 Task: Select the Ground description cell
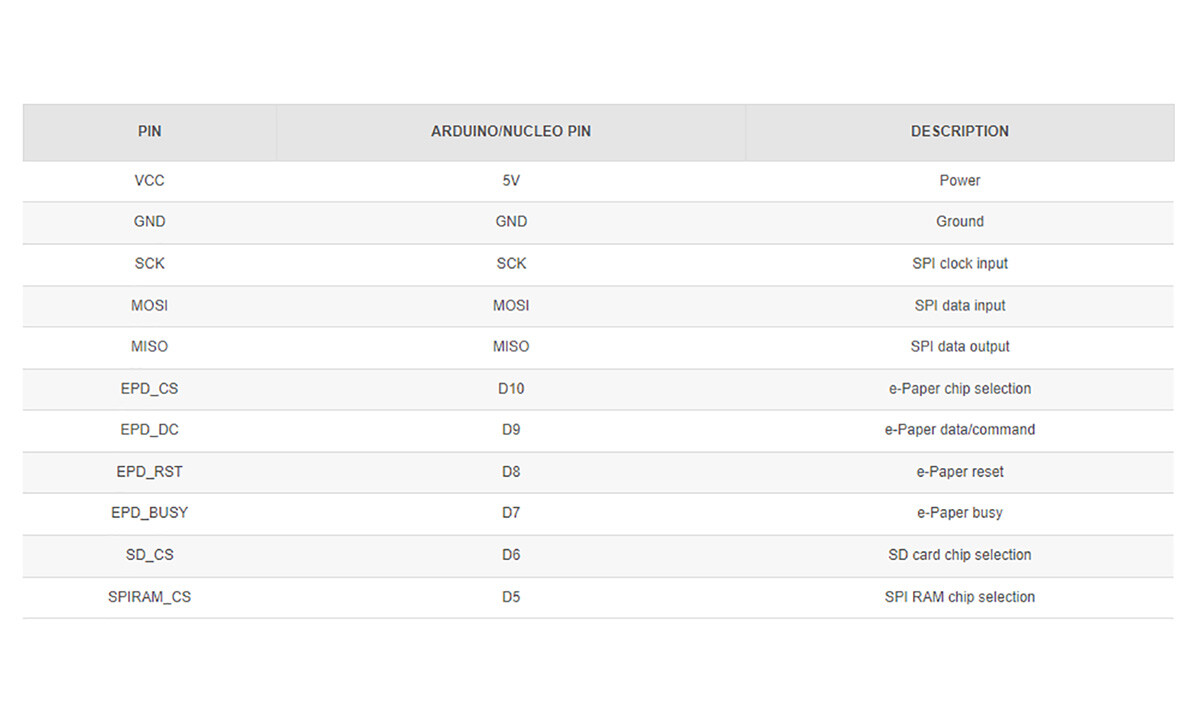point(960,222)
